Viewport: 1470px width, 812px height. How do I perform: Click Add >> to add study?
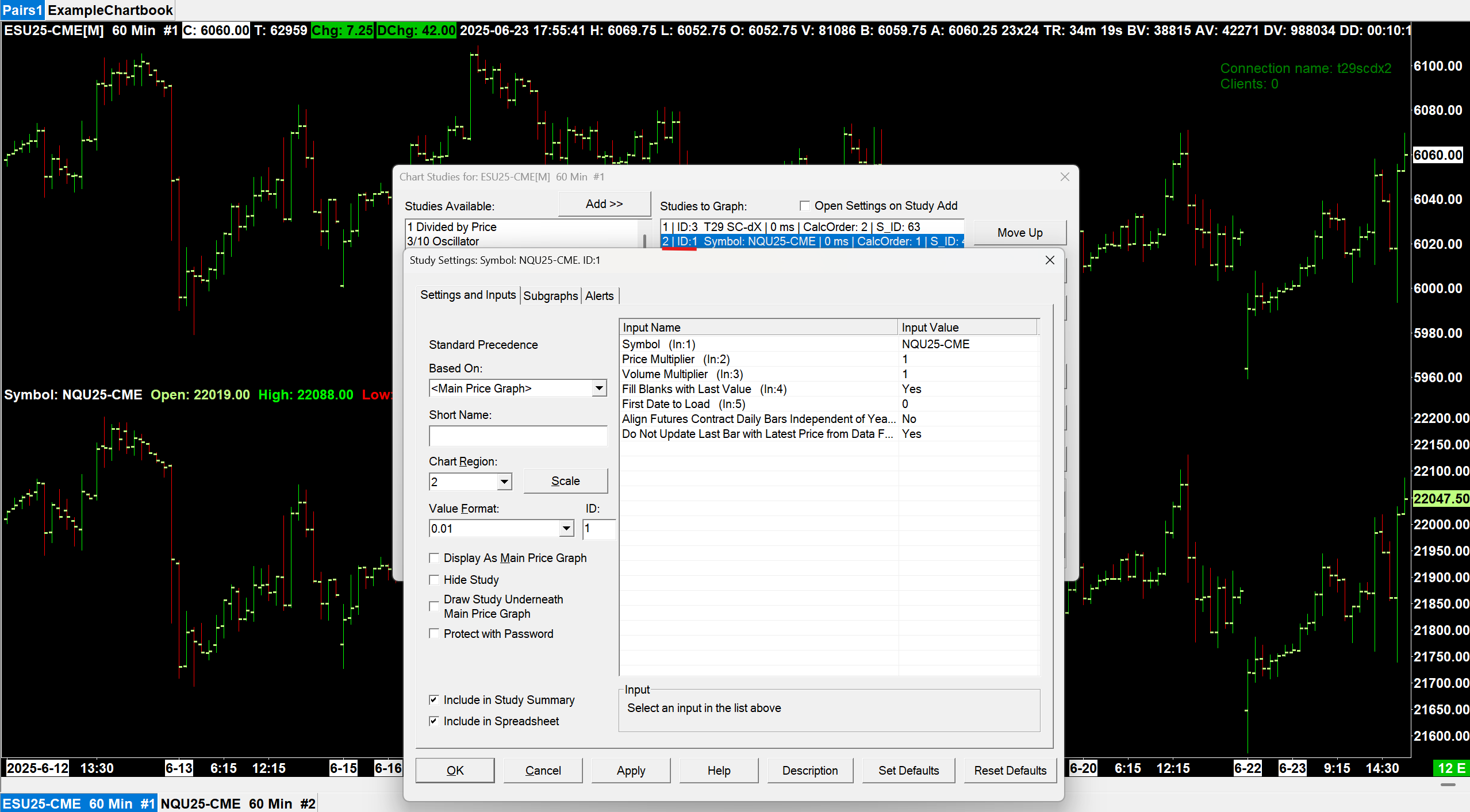point(604,204)
